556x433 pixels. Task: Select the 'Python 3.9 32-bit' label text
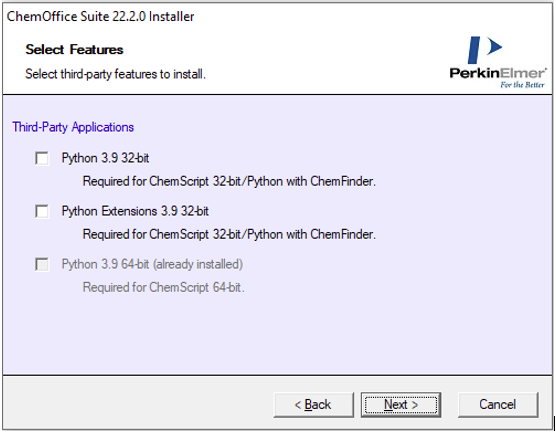click(x=105, y=158)
